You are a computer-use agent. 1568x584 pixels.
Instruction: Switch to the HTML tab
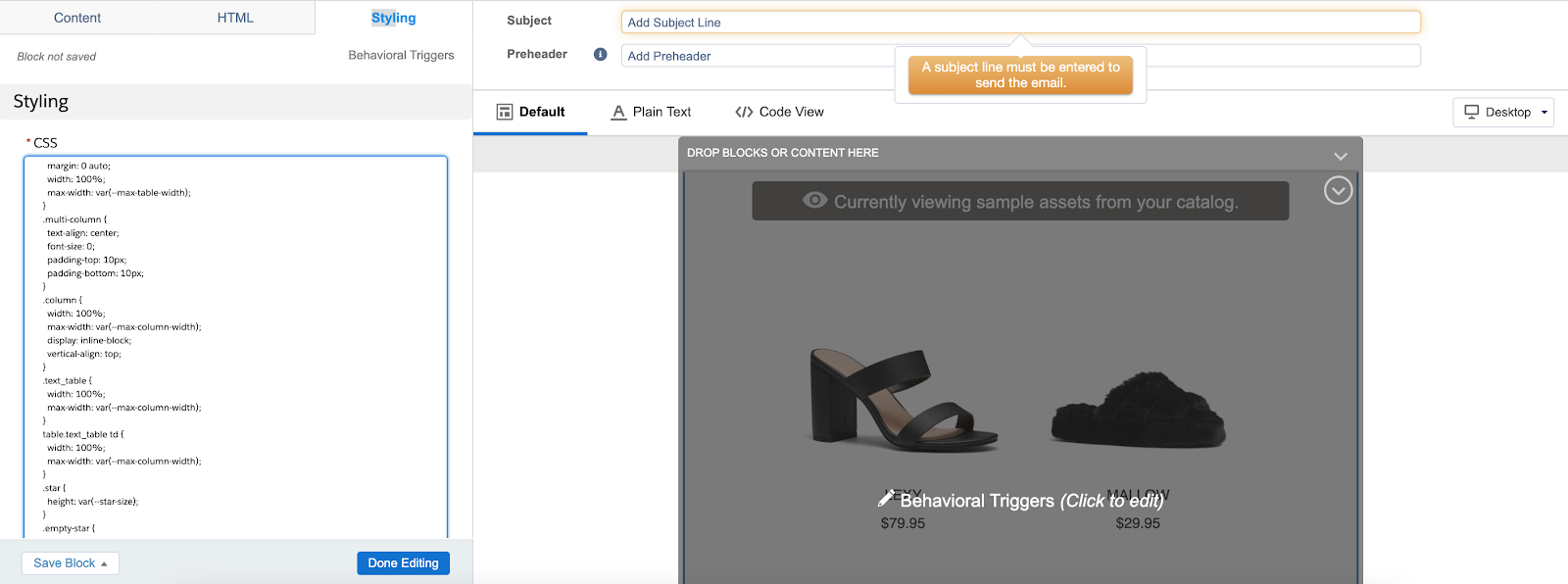tap(235, 18)
